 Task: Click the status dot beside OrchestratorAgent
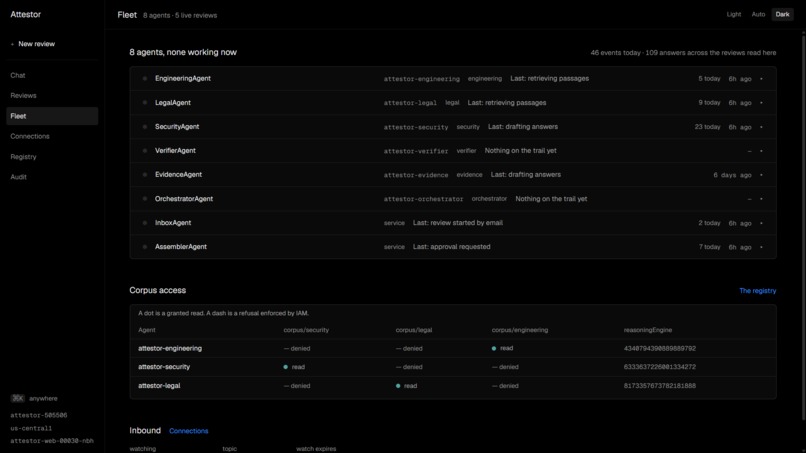coord(145,199)
